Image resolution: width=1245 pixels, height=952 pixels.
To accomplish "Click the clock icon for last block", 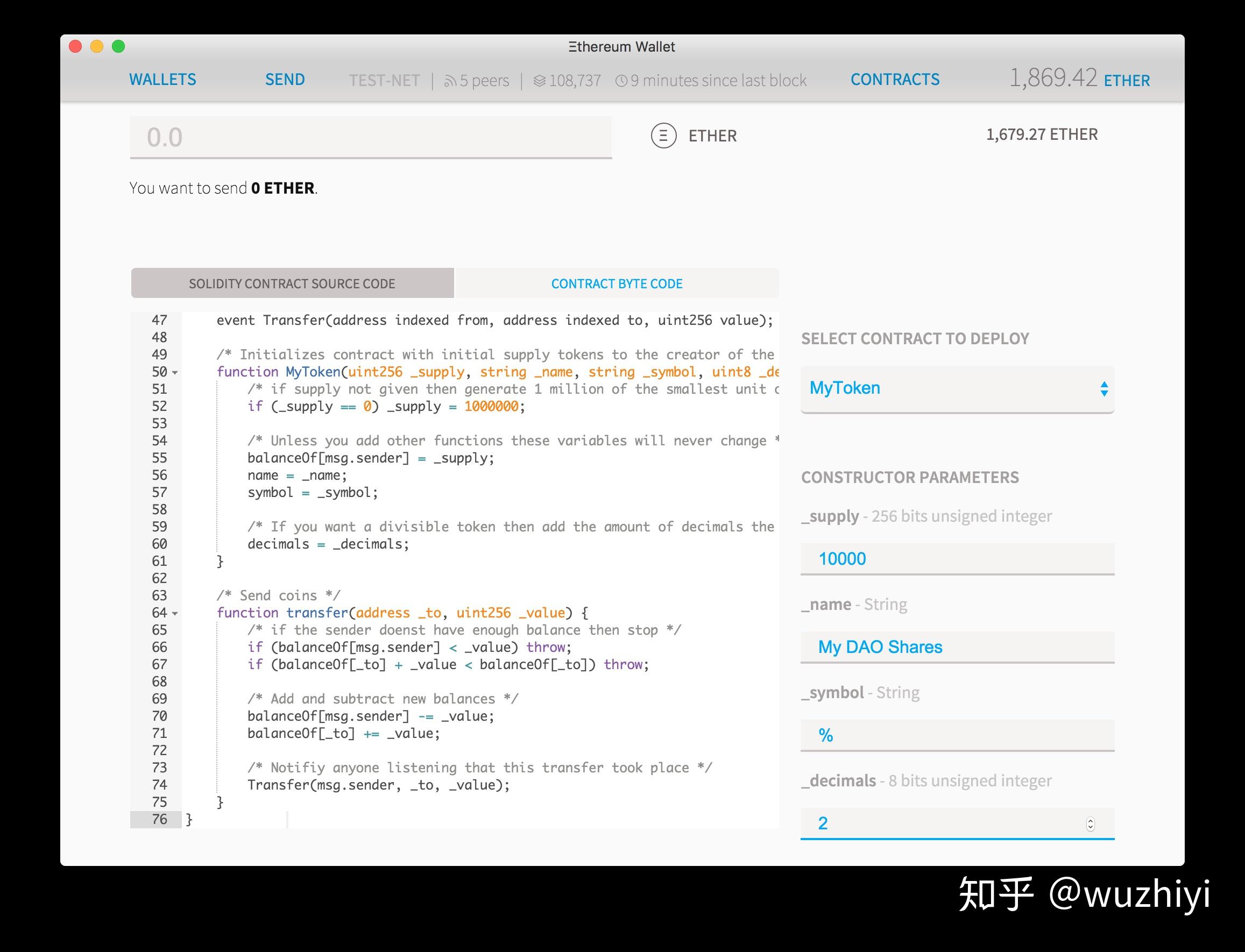I will tap(621, 82).
